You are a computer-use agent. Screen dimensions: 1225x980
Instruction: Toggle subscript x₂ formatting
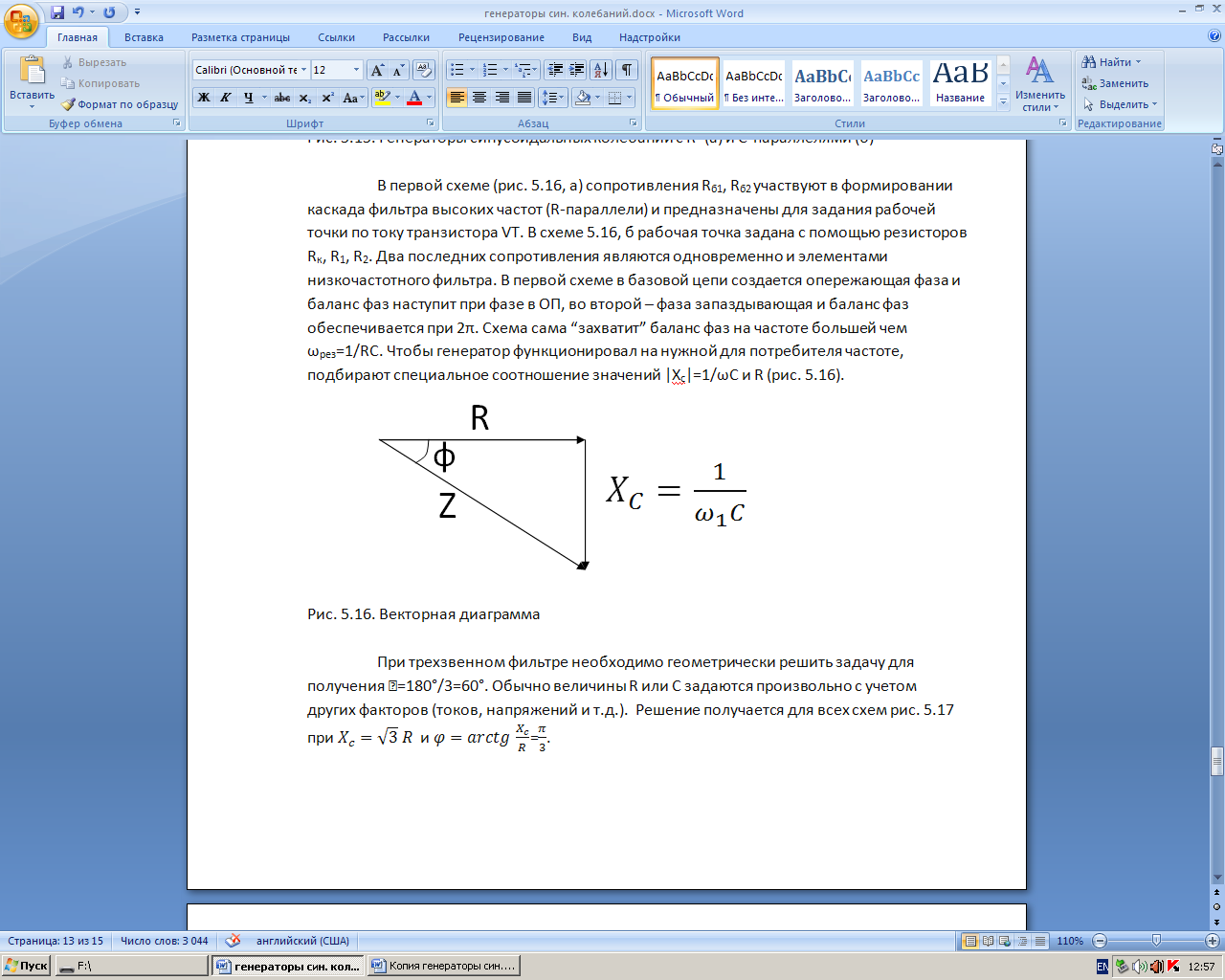point(304,98)
